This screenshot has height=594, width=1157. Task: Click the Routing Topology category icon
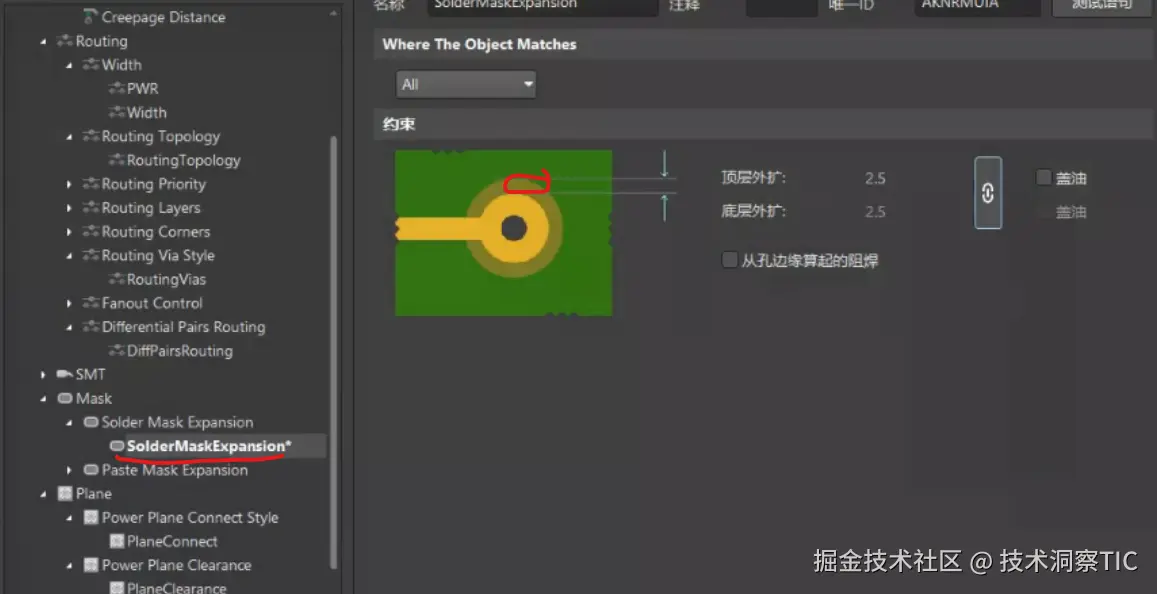pyautogui.click(x=91, y=137)
